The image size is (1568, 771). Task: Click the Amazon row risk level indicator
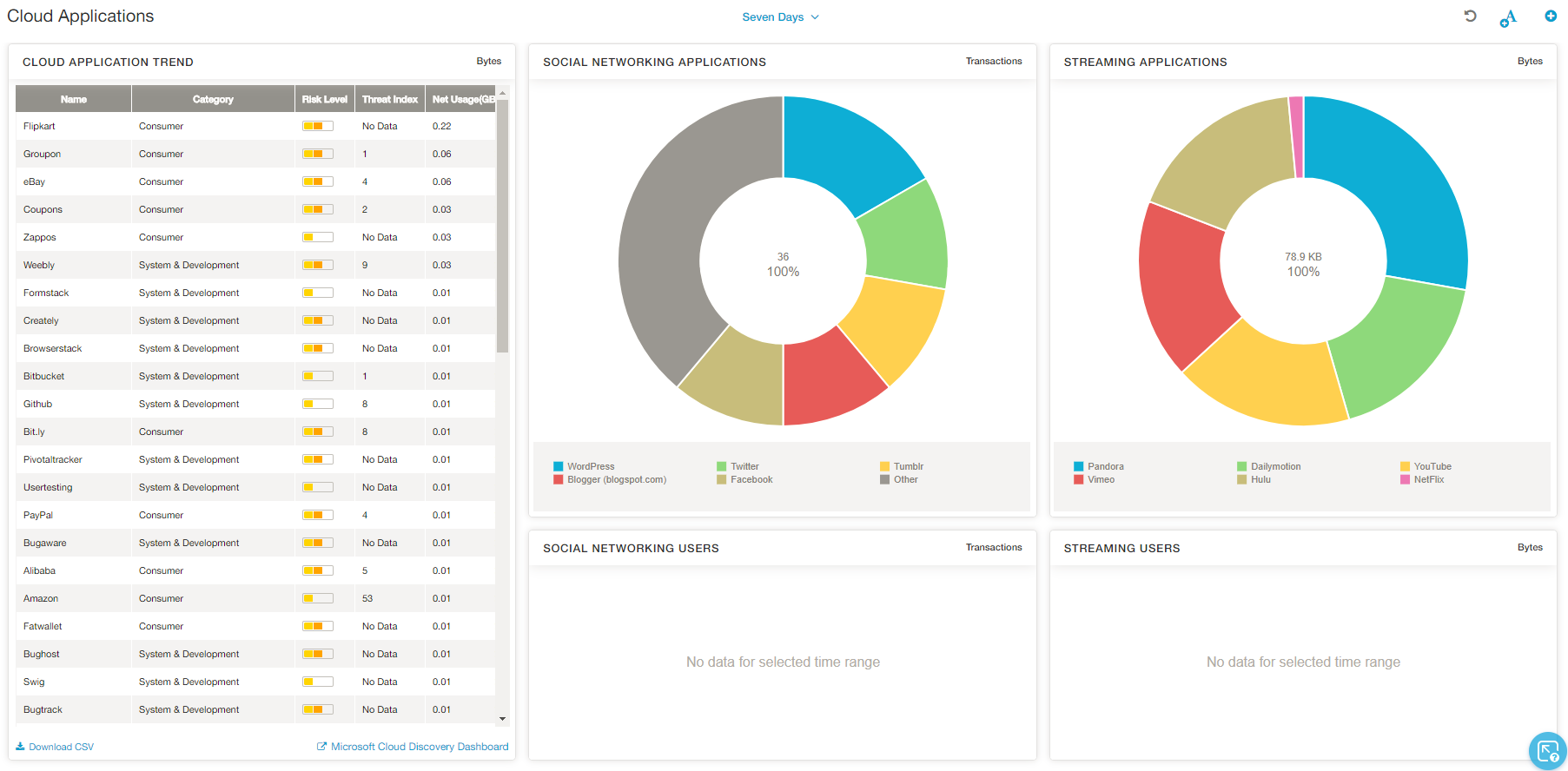[317, 598]
